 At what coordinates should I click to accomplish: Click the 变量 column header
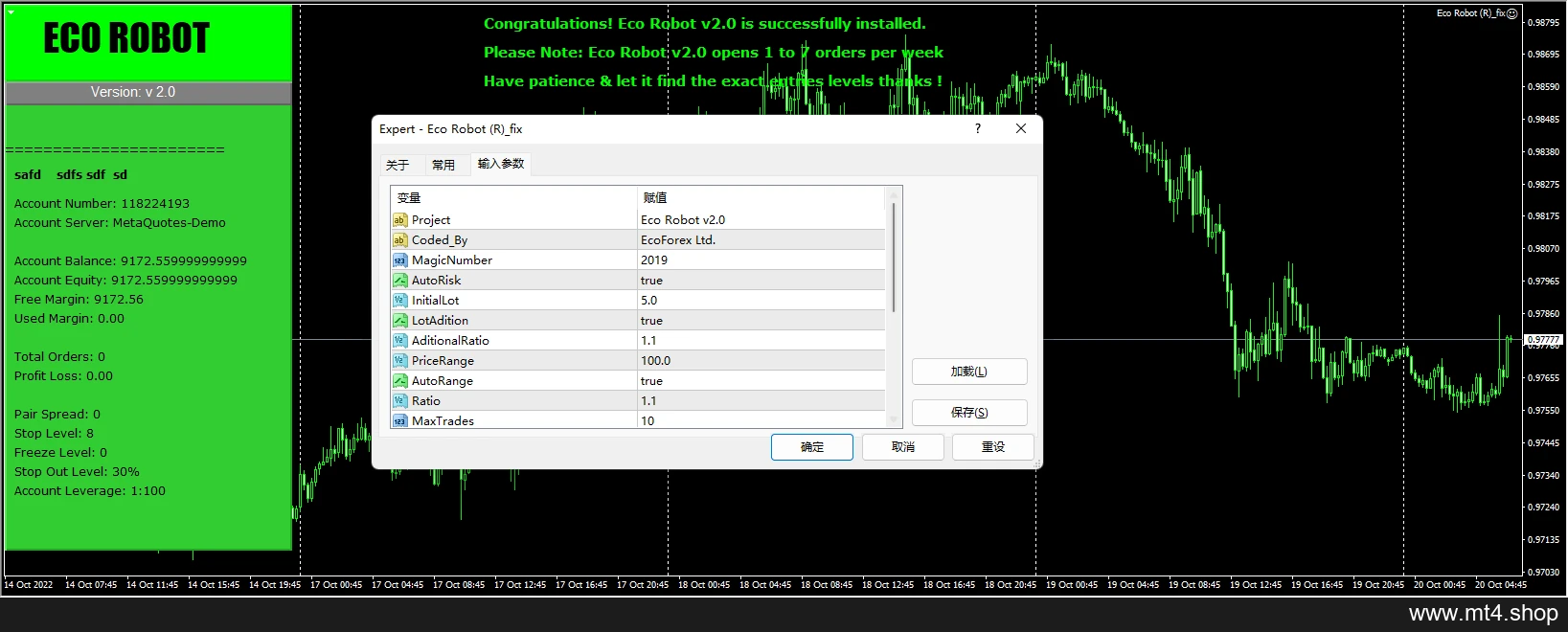point(514,198)
